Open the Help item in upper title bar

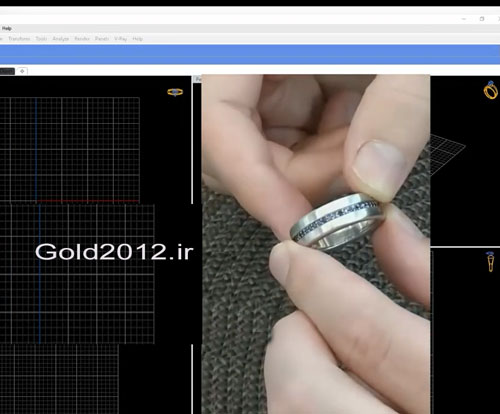[x=7, y=28]
